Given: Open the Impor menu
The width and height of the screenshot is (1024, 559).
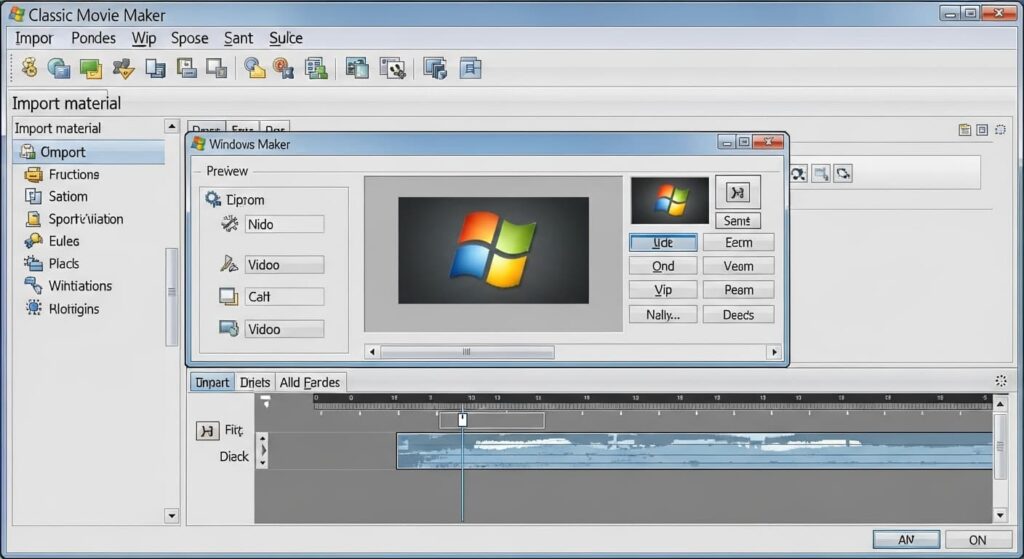Looking at the screenshot, I should [x=34, y=38].
